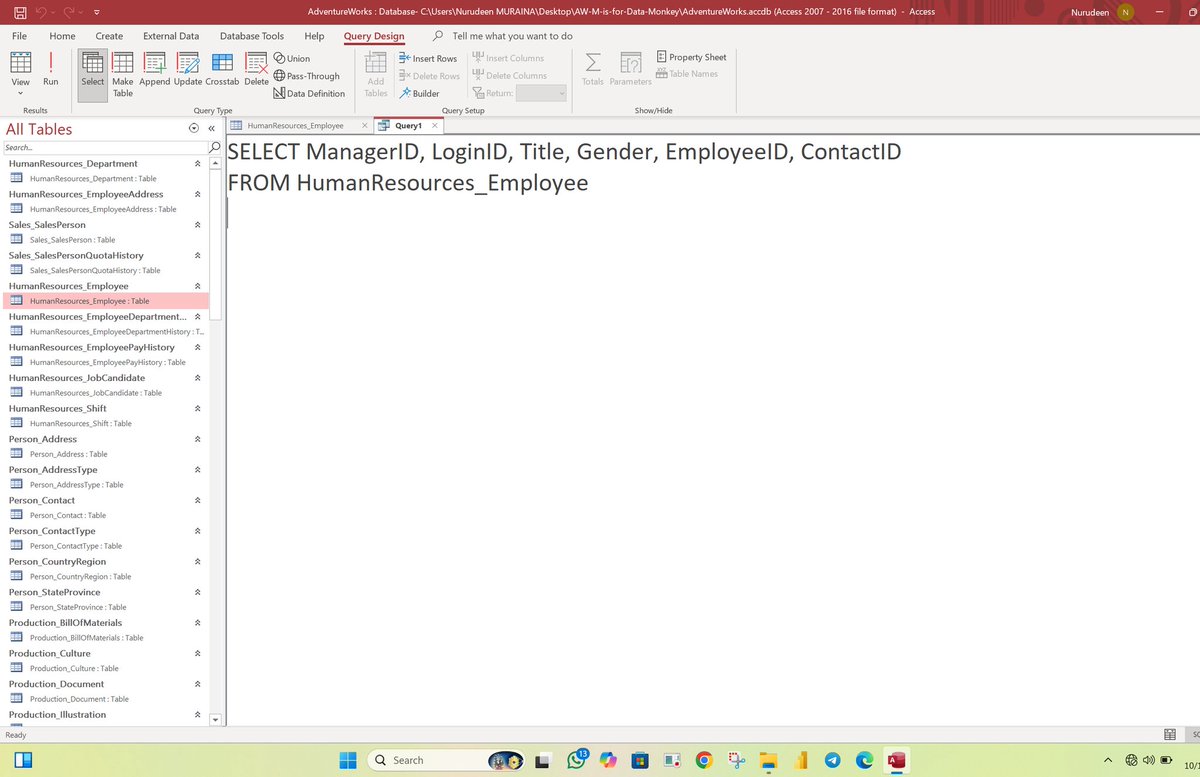Open the File menu
1200x777 pixels.
19,36
